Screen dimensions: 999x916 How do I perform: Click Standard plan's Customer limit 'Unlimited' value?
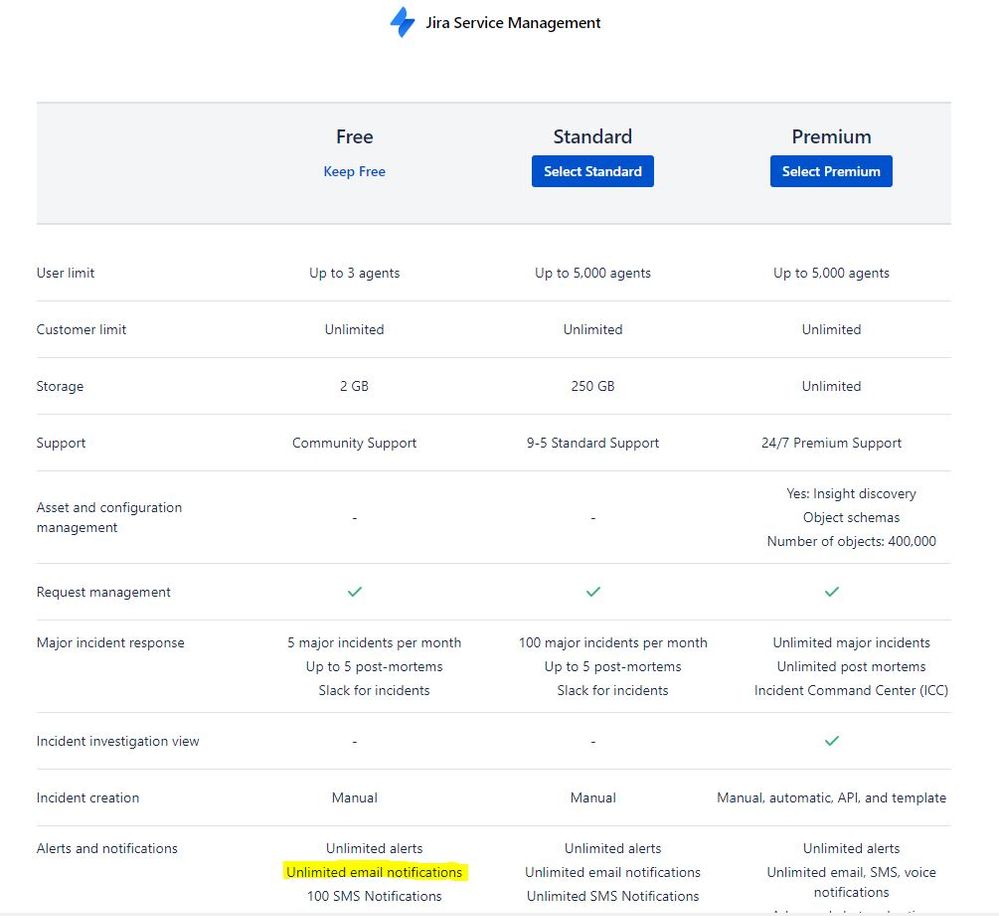[x=593, y=329]
